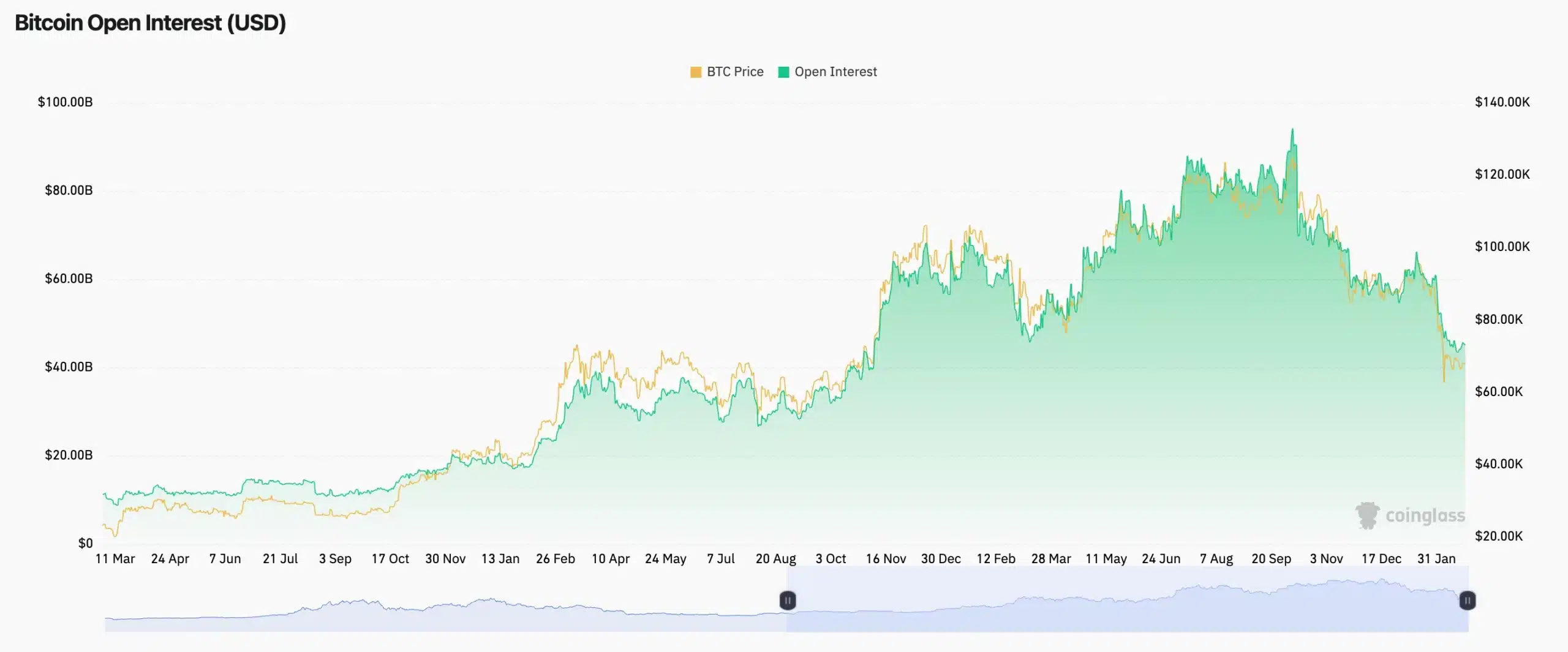Viewport: 1568px width, 652px height.
Task: Click the 11 Mar date axis label
Action: [x=115, y=558]
